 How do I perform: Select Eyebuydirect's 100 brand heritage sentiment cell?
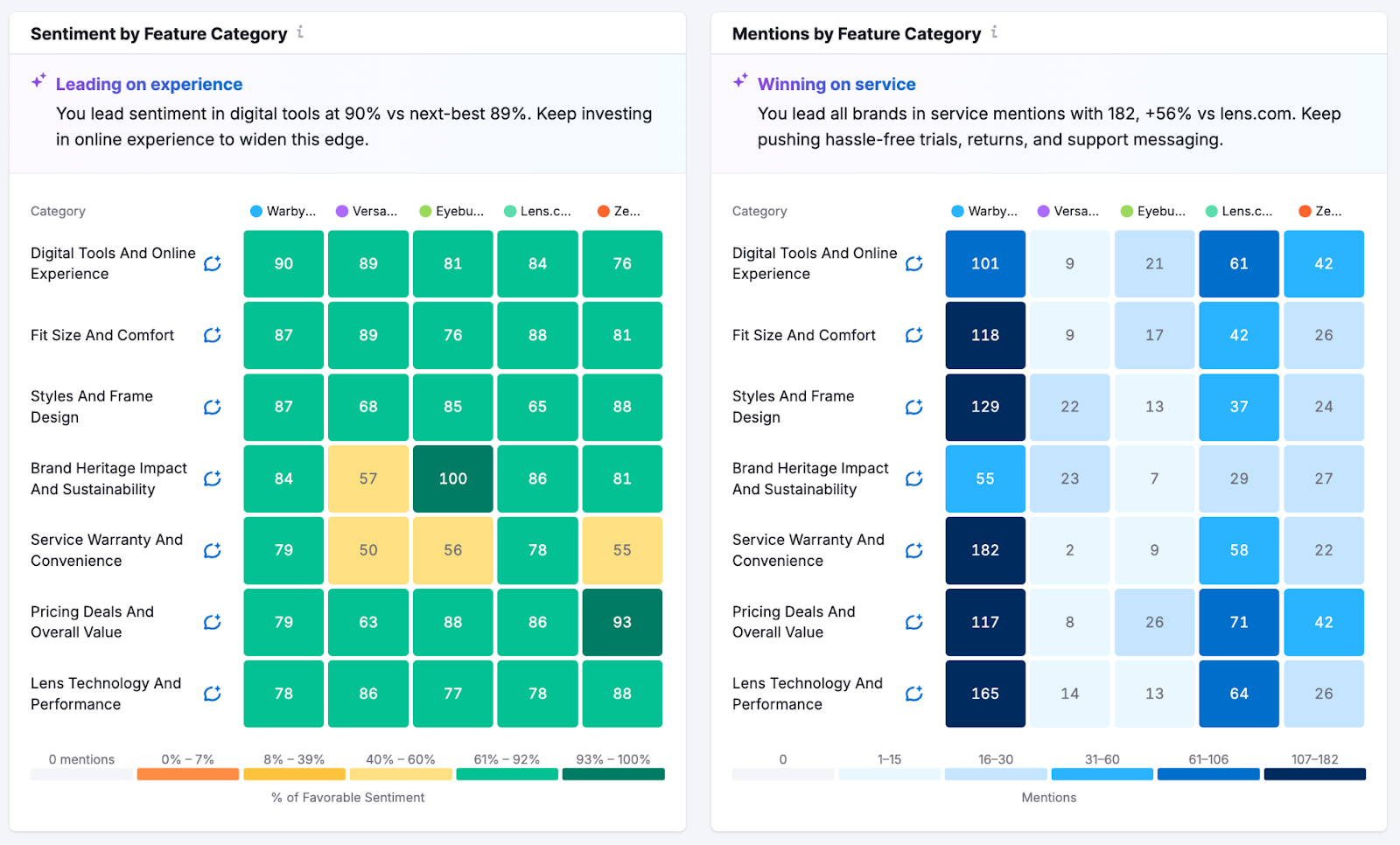click(x=452, y=478)
